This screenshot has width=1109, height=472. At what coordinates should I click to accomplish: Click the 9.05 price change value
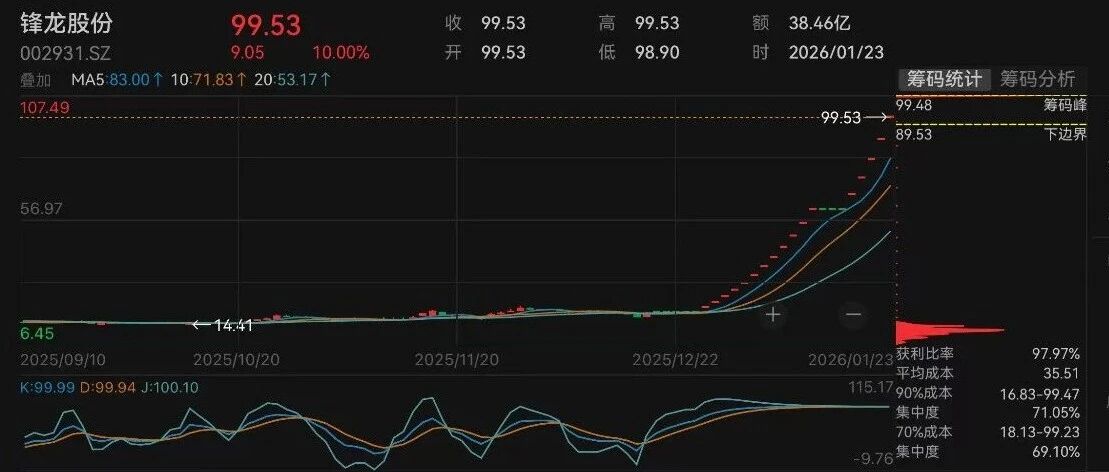(x=246, y=52)
